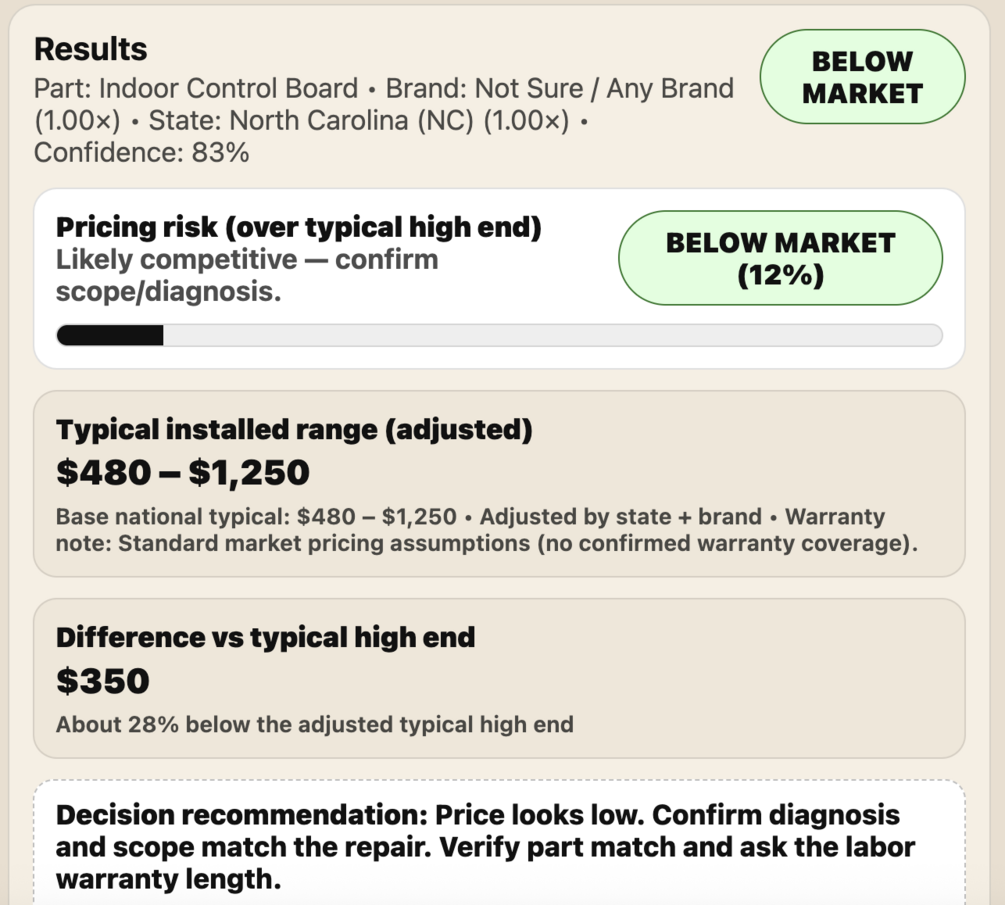Click the $480 – $1,250 range value

click(183, 472)
